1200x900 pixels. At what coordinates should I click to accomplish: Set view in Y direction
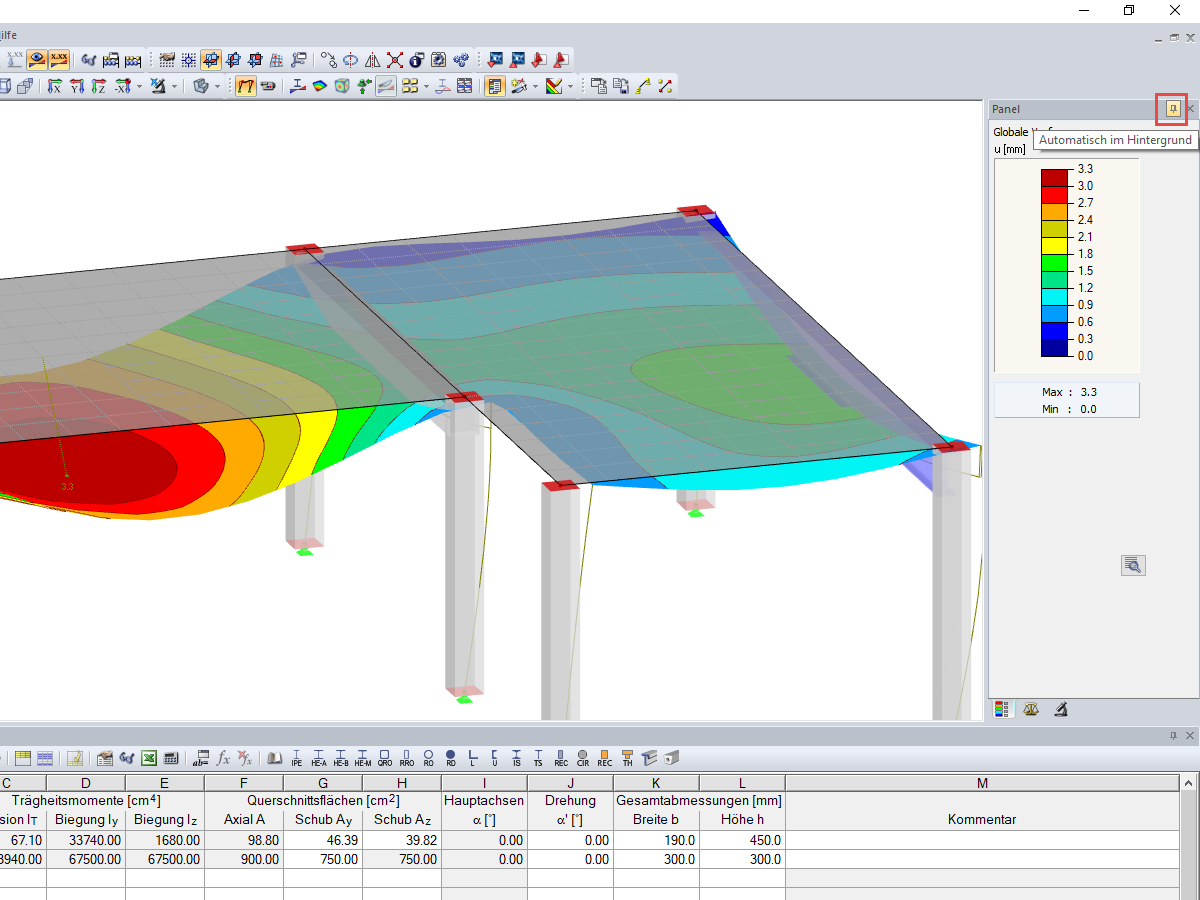coord(77,86)
